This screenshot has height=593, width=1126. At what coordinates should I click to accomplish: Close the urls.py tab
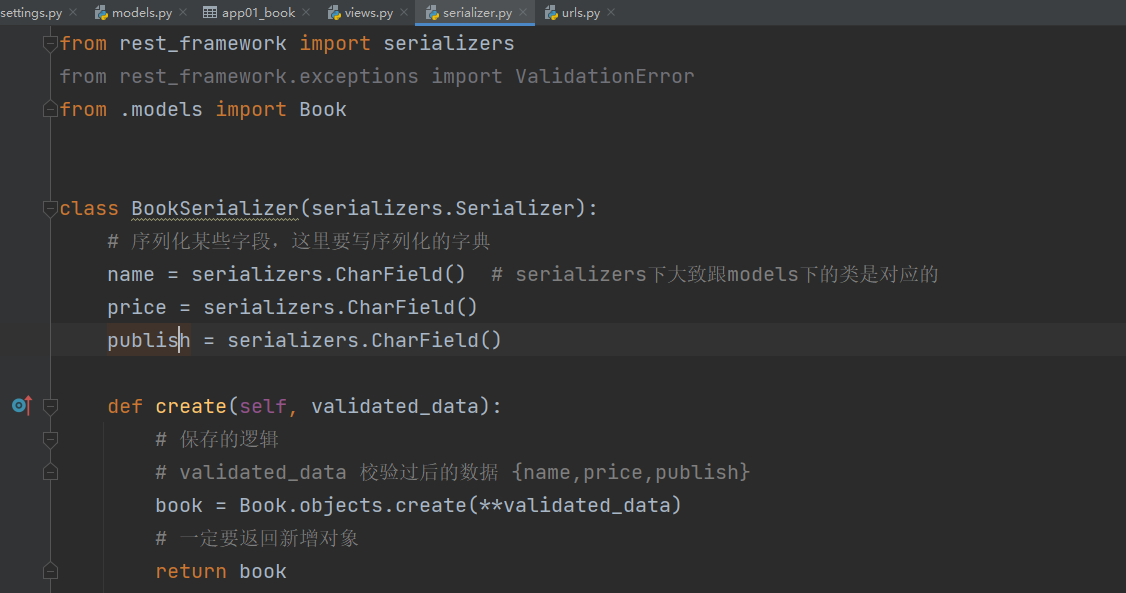(x=610, y=13)
